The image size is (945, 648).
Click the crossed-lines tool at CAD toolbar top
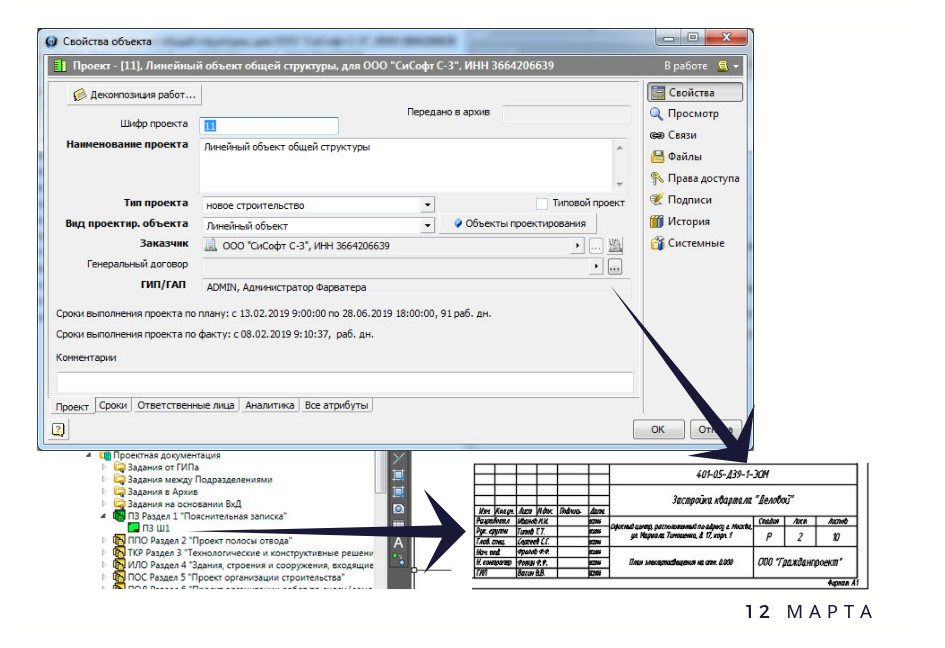click(398, 458)
